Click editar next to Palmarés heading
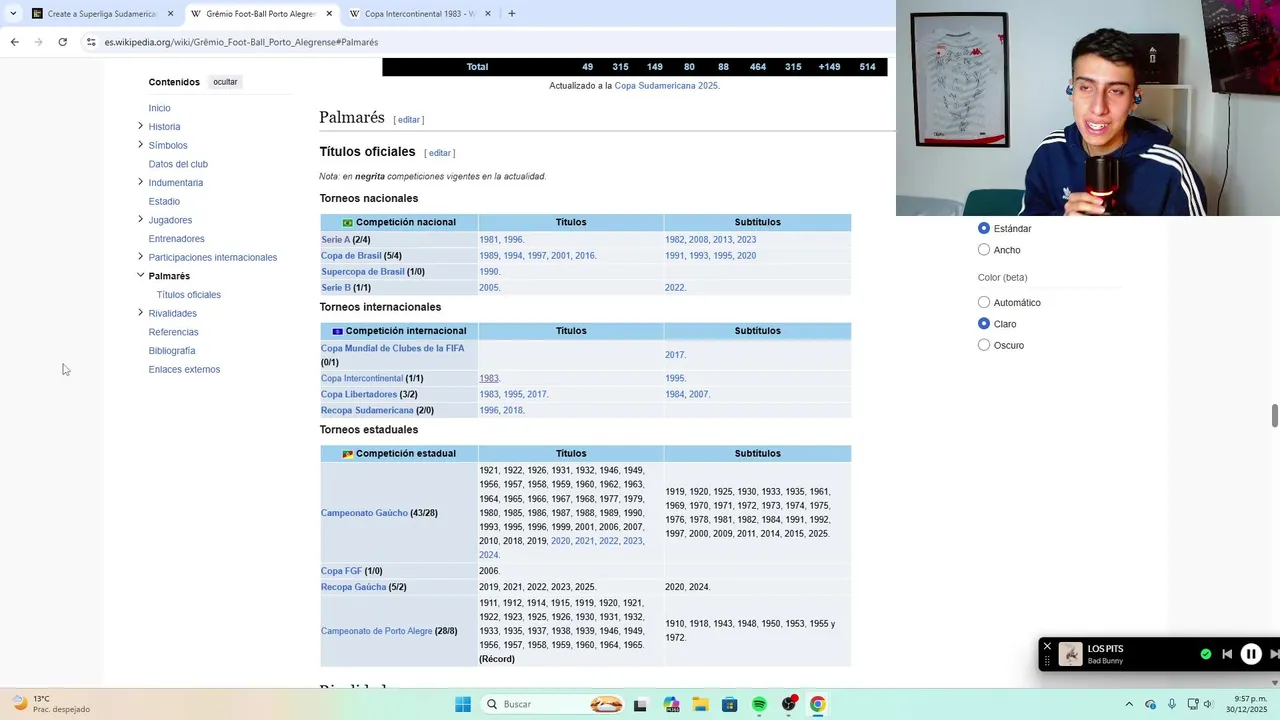Viewport: 1280px width, 720px height. [409, 120]
